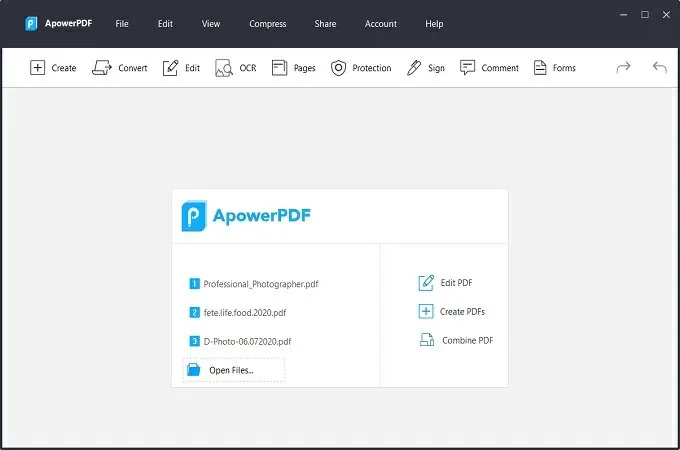This screenshot has width=680, height=450.
Task: Click the redo arrow icon
Action: 623,67
